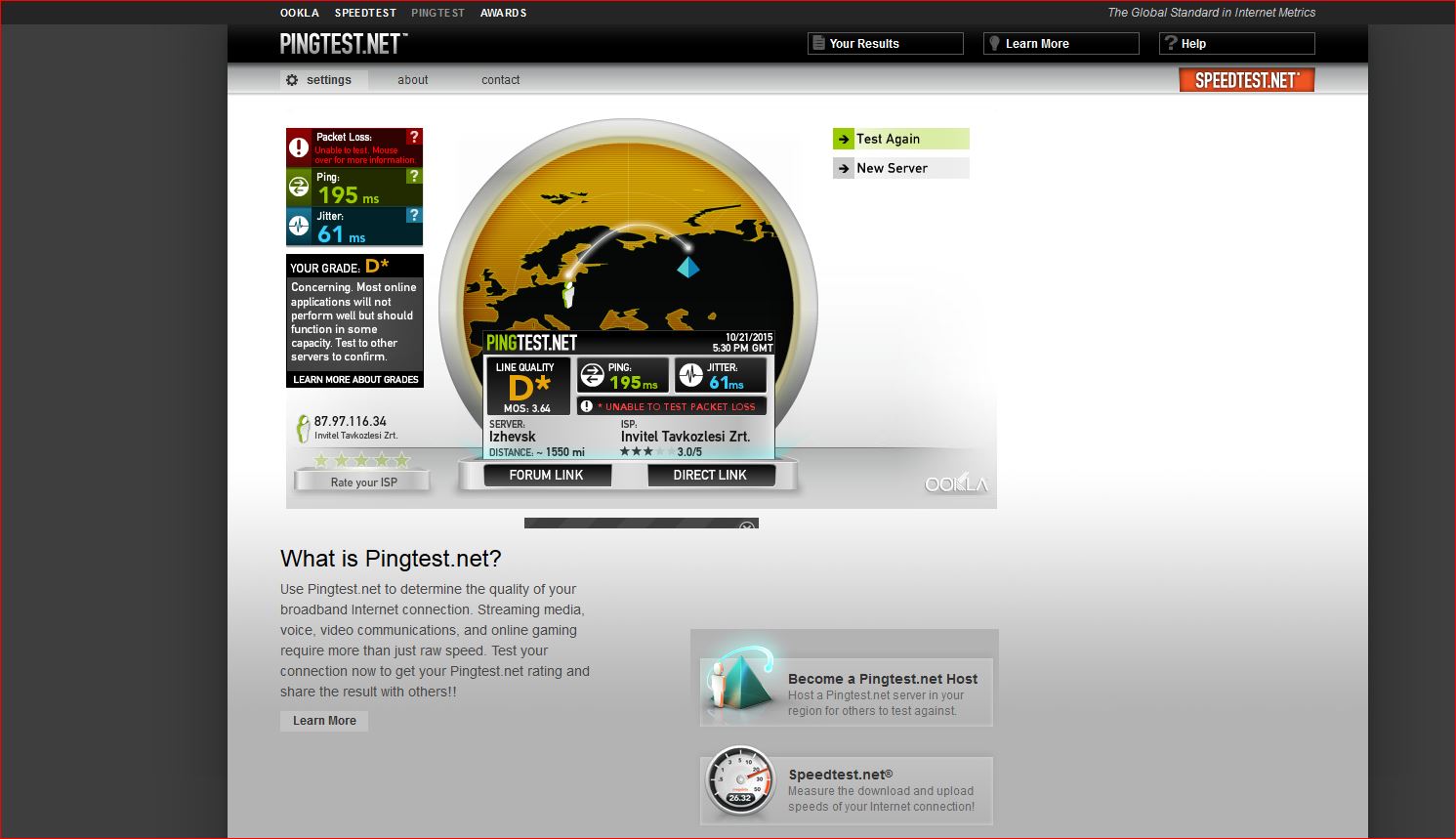Open the Help button
1456x839 pixels.
click(1237, 43)
